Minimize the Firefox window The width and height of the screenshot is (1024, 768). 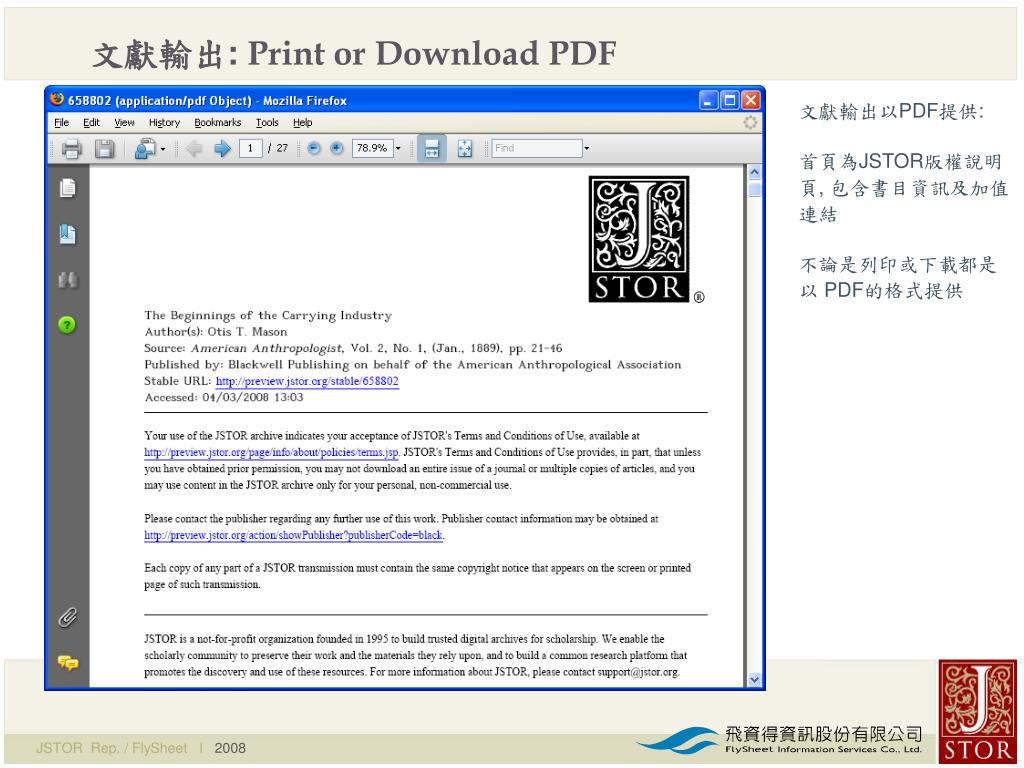coord(709,100)
